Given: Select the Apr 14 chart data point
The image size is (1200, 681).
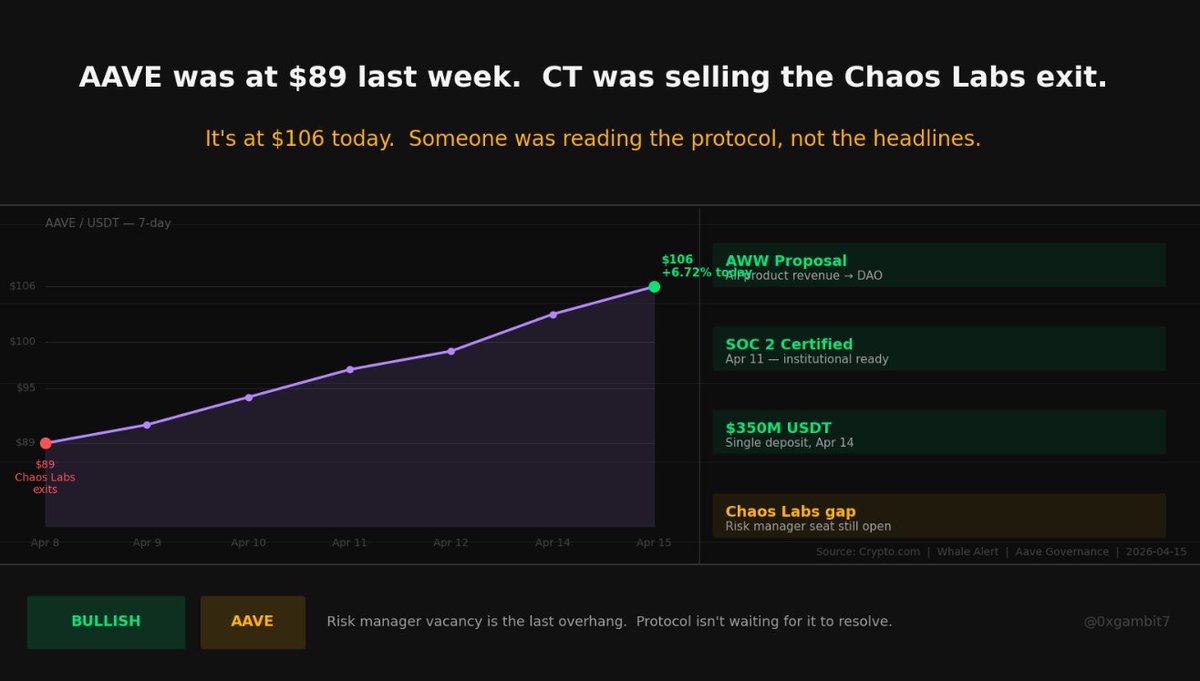Looking at the screenshot, I should point(553,314).
